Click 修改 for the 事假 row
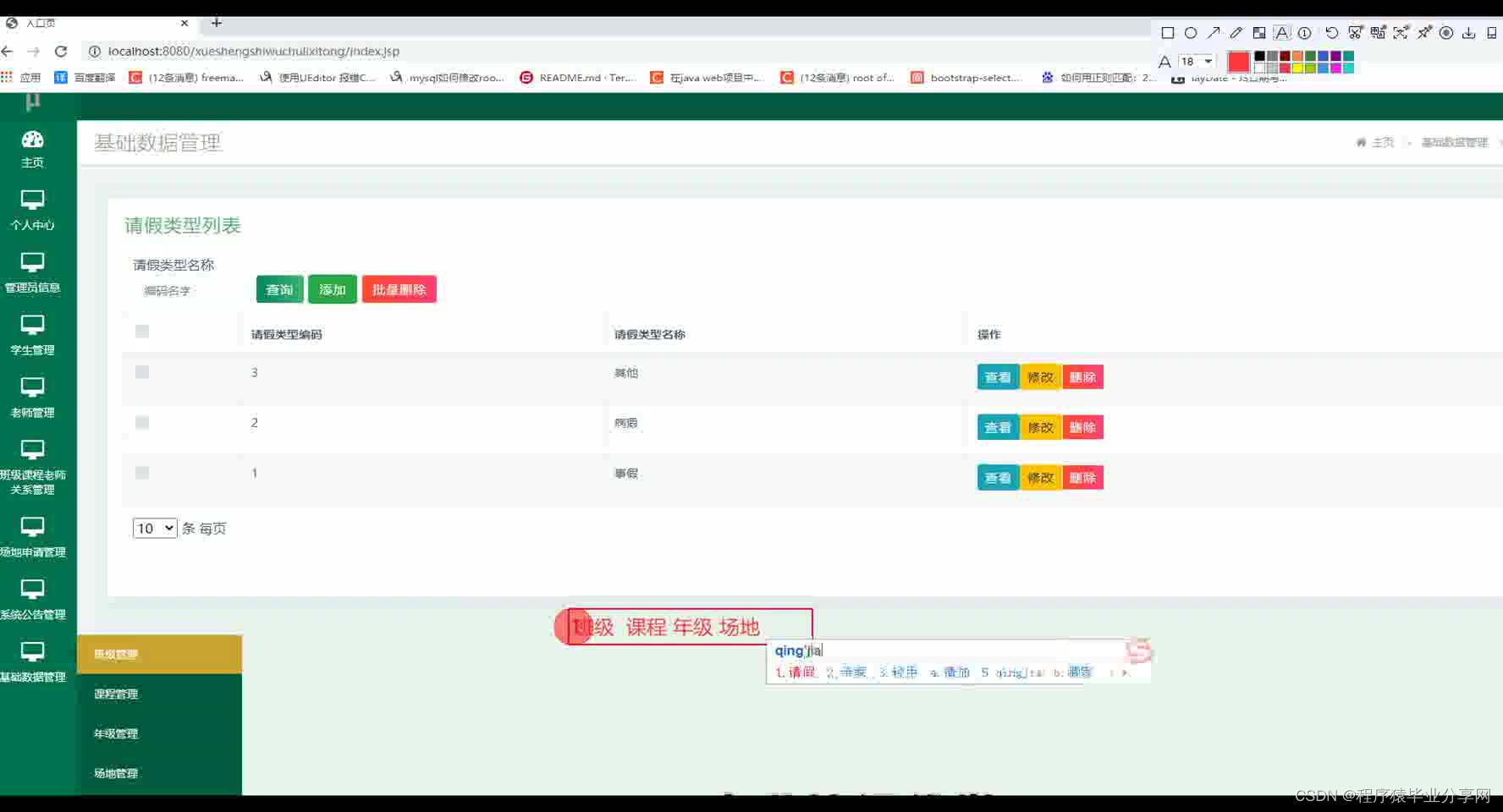Viewport: 1503px width, 812px height. (x=1041, y=478)
